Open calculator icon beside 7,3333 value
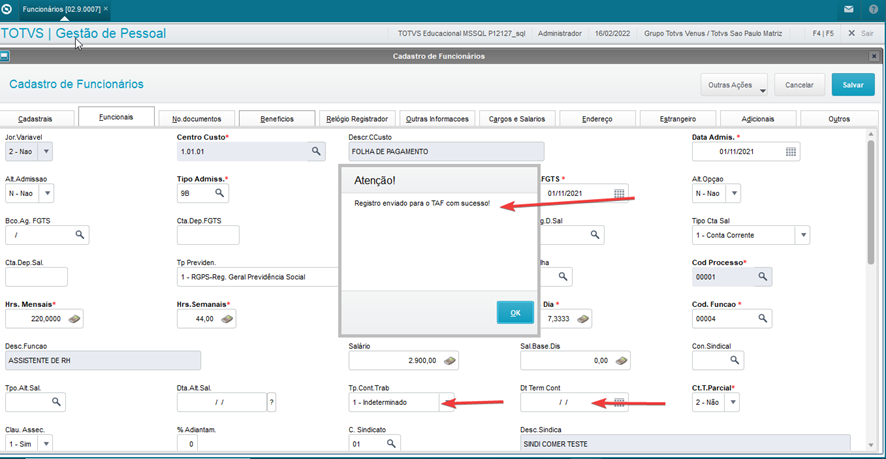 coord(583,319)
